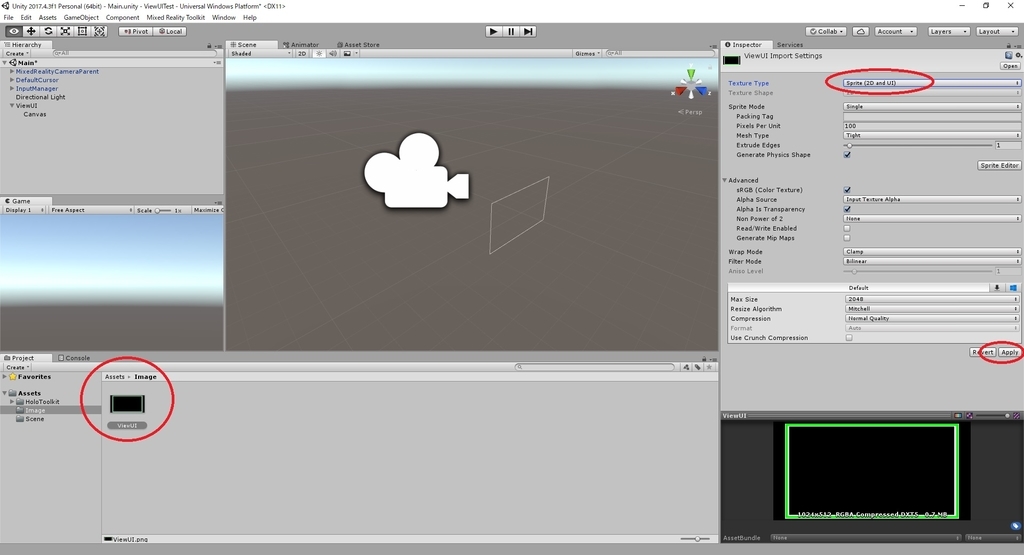Toggle Pivot handle position
This screenshot has height=555, width=1024.
(x=136, y=31)
